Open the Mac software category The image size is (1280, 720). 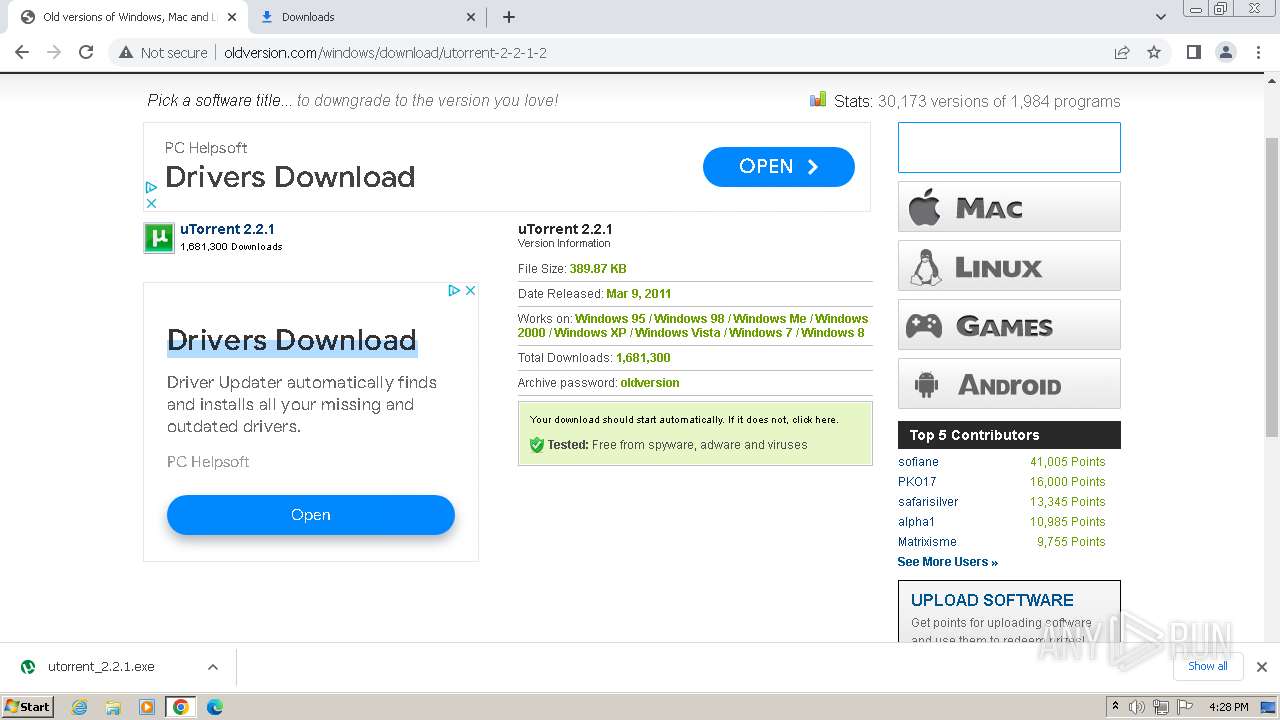tap(1009, 207)
